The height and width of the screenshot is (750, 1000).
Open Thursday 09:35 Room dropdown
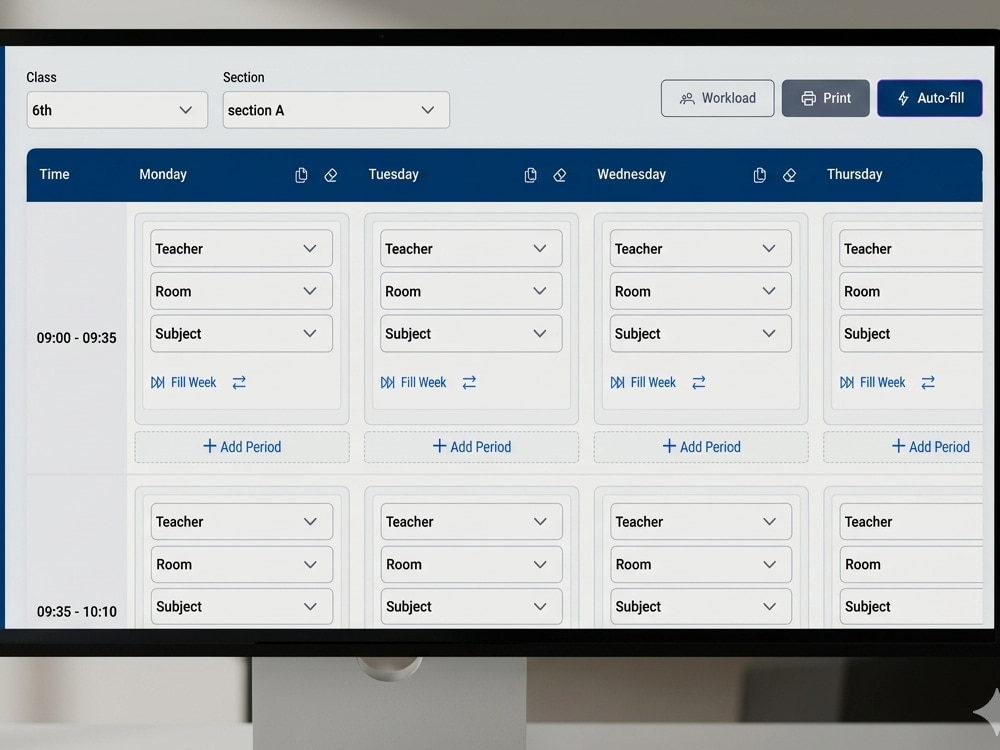point(911,564)
